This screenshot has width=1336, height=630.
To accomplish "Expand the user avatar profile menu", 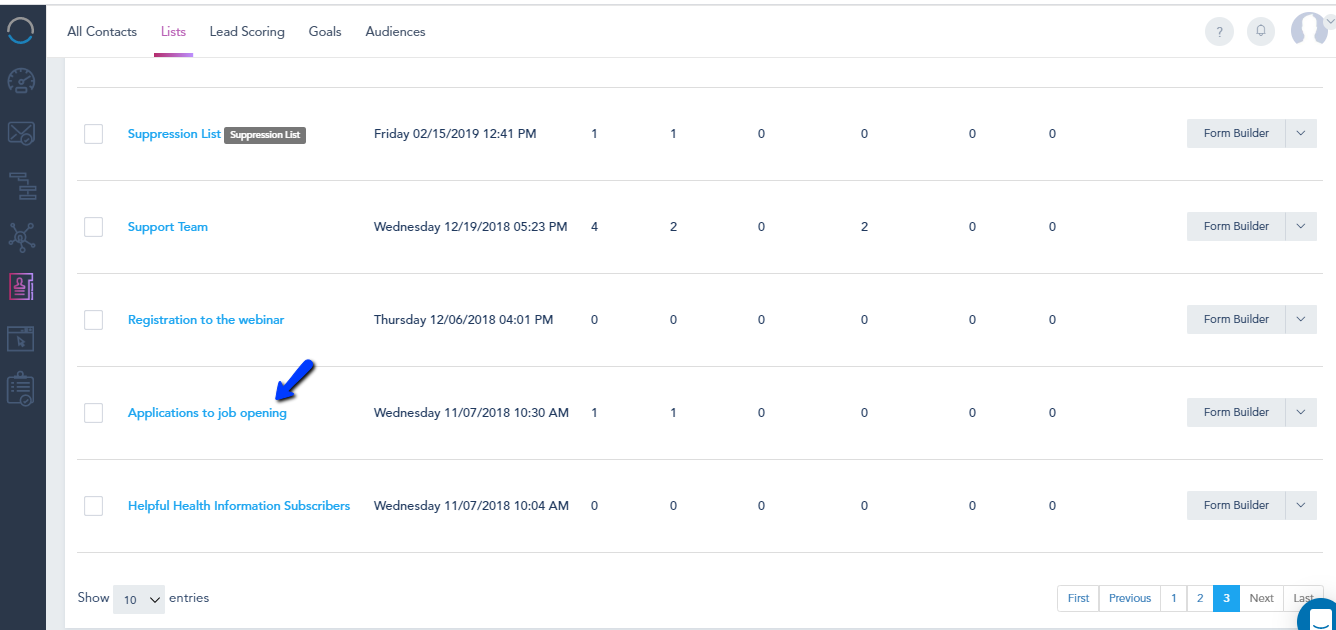I will tap(1310, 30).
